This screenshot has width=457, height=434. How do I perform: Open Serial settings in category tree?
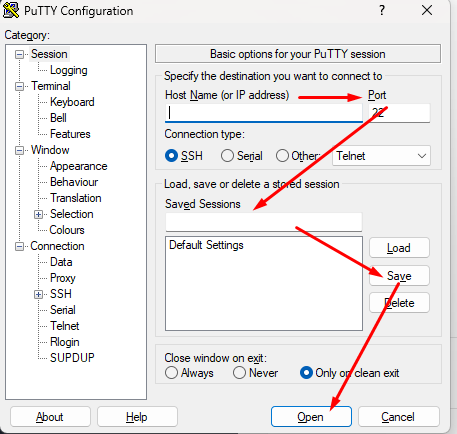tap(63, 310)
